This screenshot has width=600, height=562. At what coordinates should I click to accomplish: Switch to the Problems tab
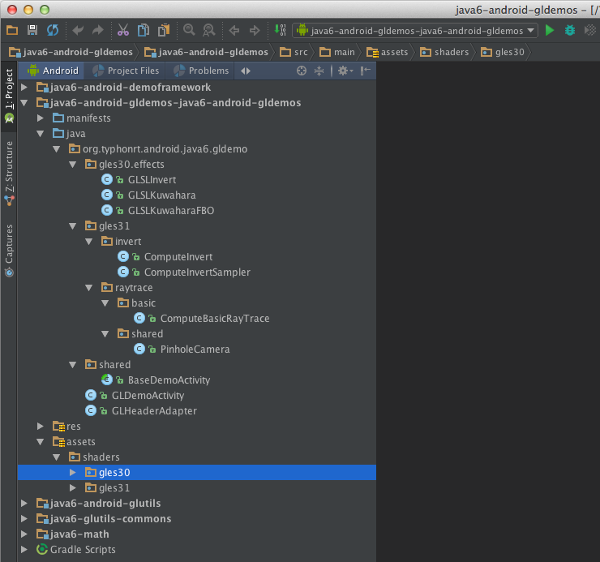(201, 71)
